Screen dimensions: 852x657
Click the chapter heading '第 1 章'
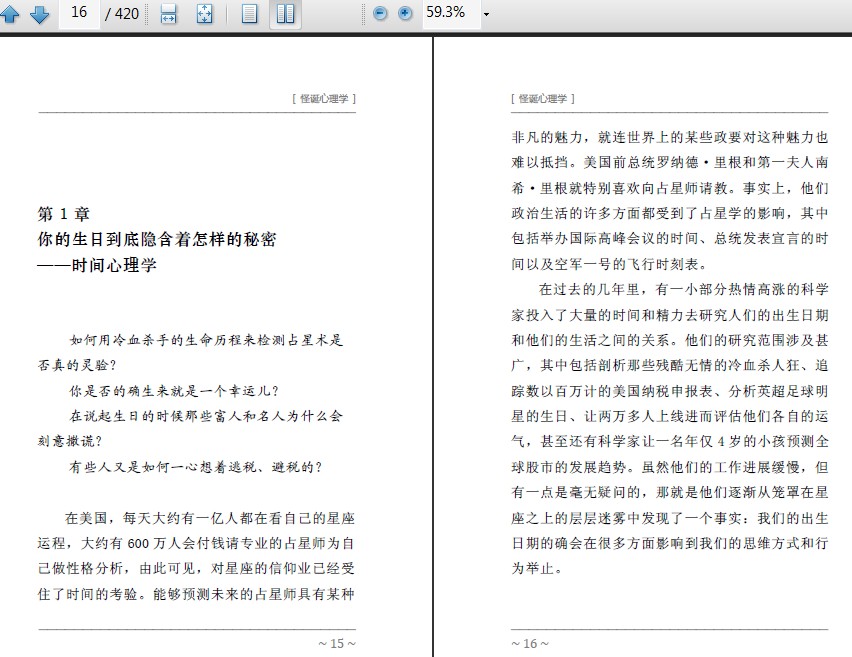(64, 214)
